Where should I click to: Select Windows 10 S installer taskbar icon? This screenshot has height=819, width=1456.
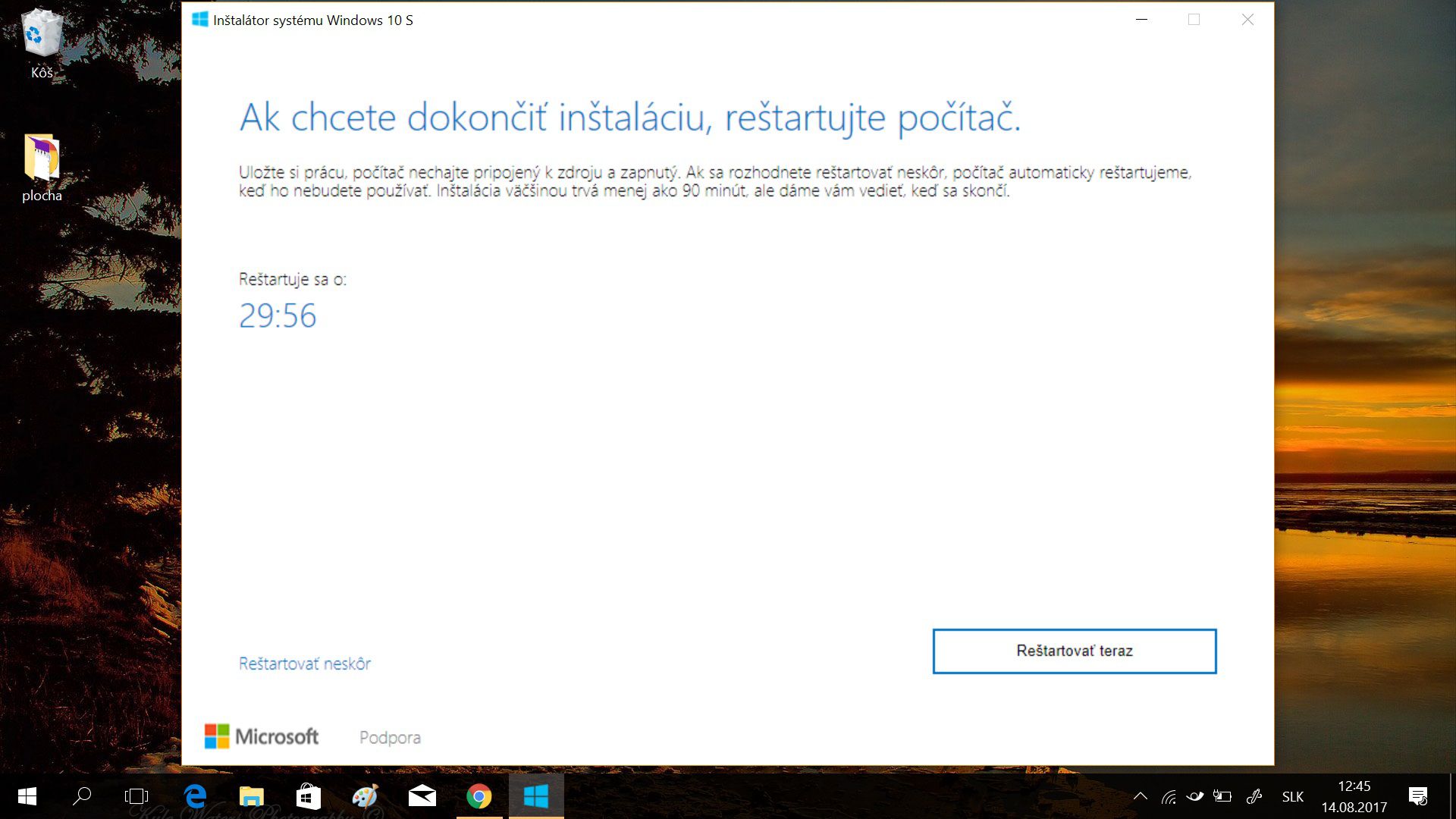(x=536, y=796)
